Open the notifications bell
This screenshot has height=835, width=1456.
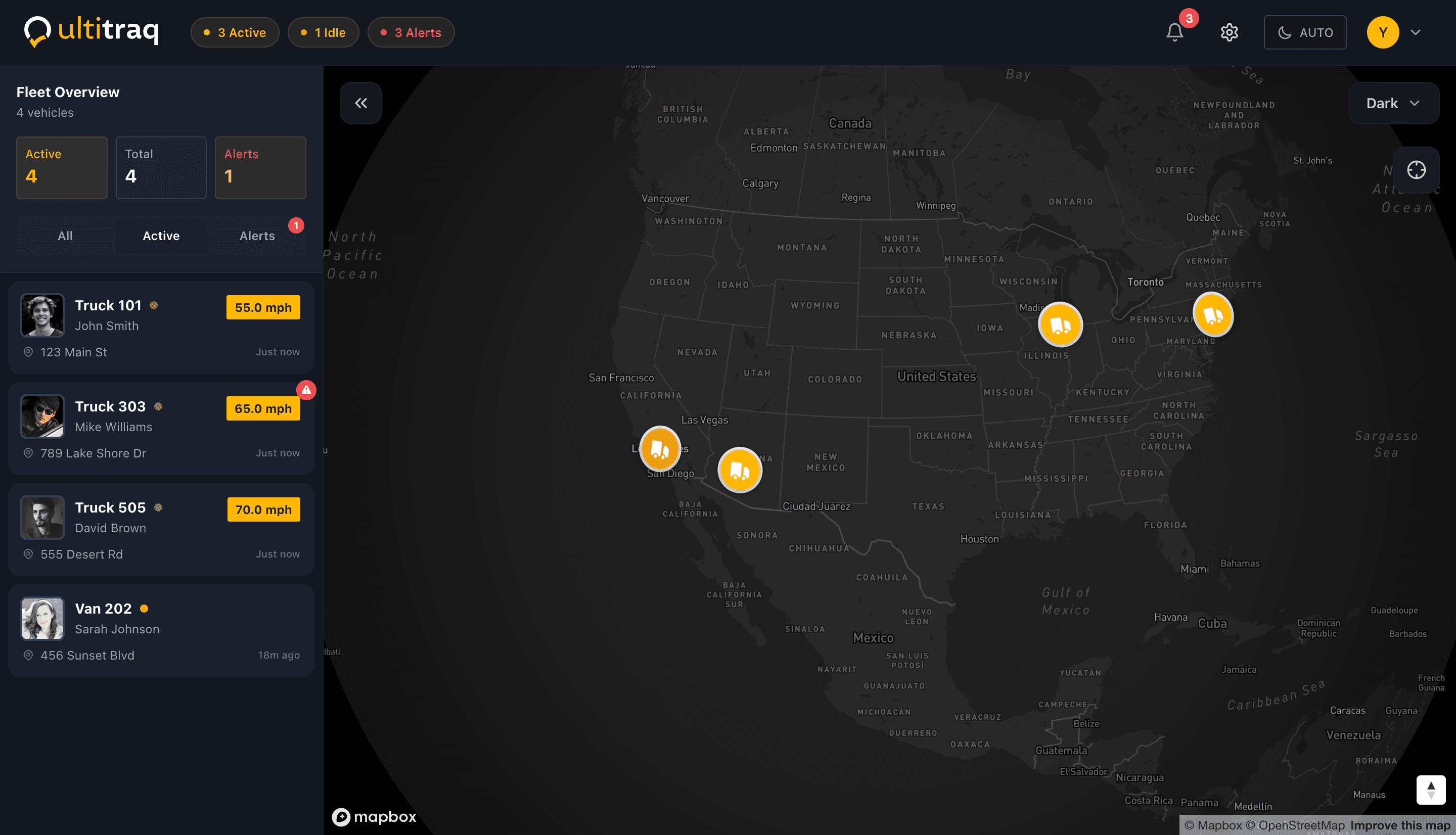point(1174,32)
